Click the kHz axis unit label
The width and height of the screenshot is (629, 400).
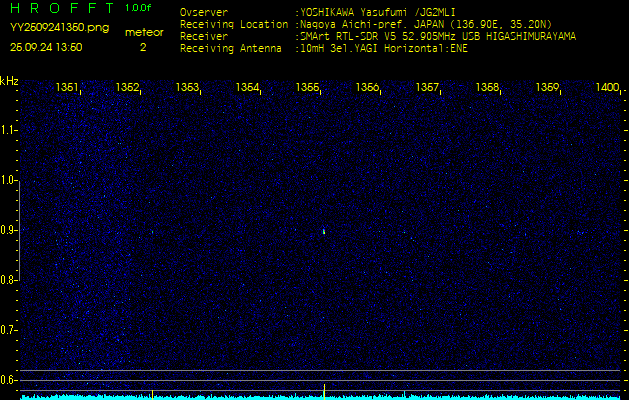click(x=9, y=80)
